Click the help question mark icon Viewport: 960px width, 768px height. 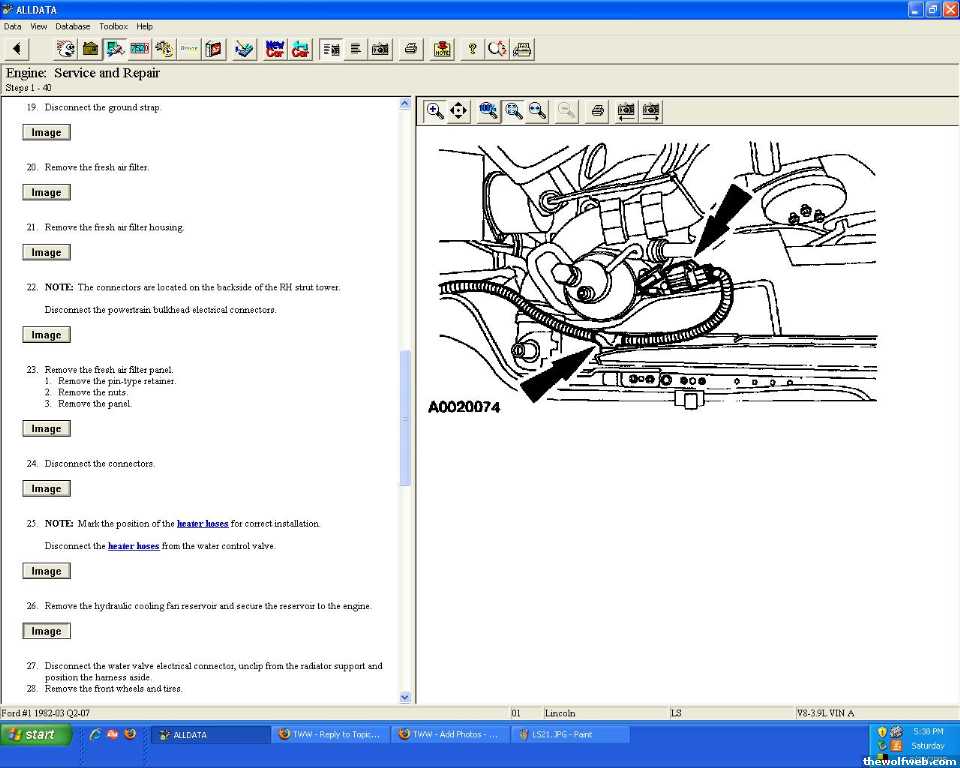click(x=472, y=49)
